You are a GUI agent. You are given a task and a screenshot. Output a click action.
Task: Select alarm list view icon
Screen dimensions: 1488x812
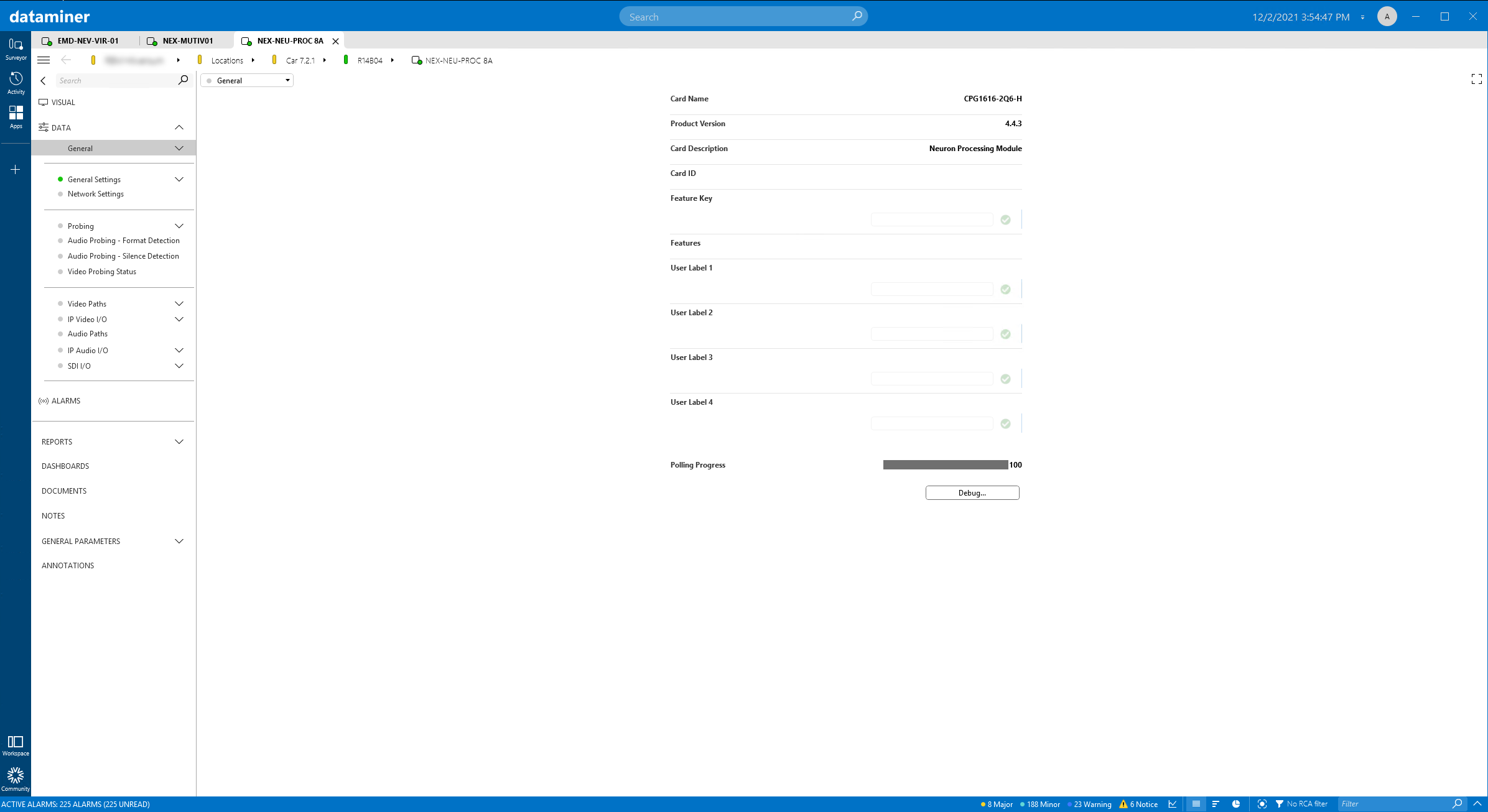1196,804
